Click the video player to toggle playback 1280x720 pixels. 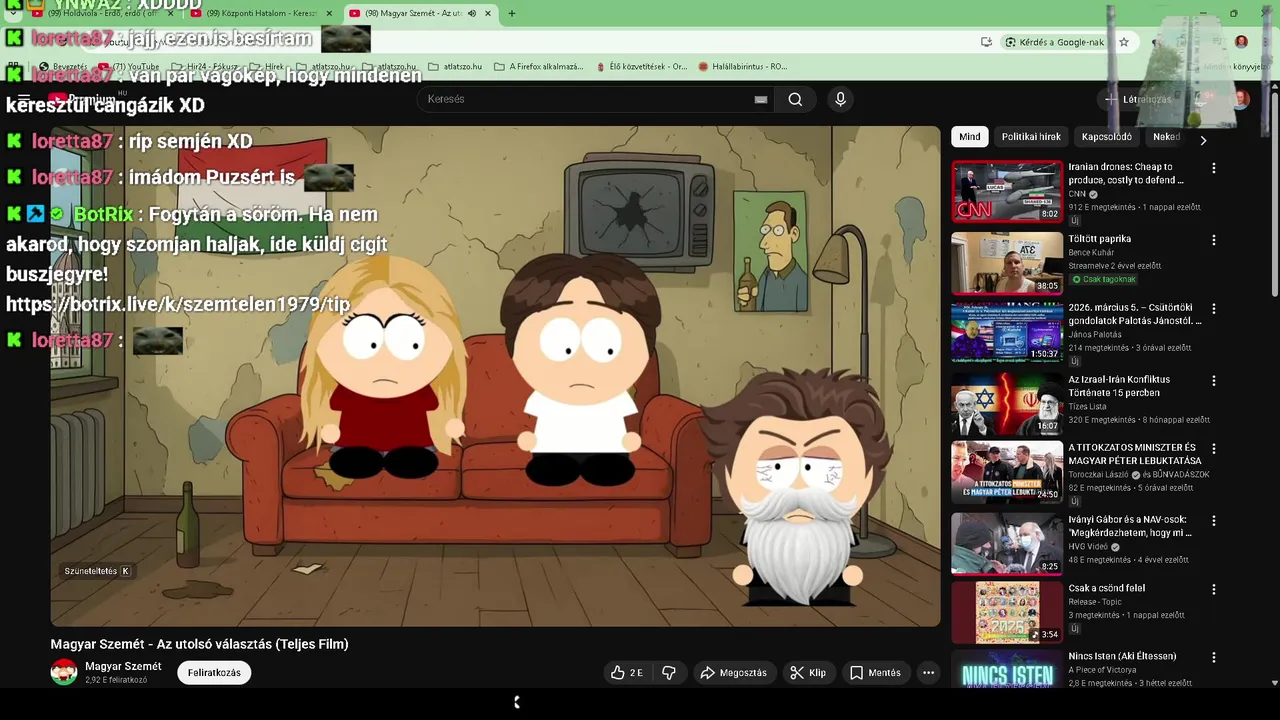coord(495,376)
